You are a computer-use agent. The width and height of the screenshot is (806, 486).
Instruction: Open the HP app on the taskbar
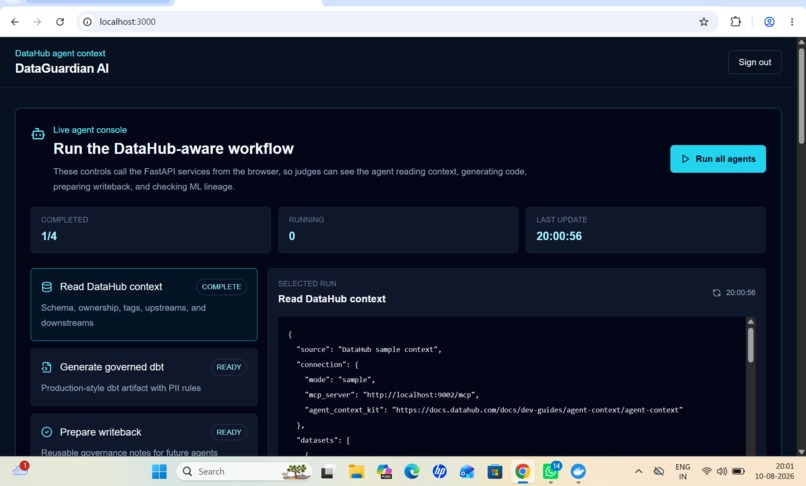pos(439,471)
